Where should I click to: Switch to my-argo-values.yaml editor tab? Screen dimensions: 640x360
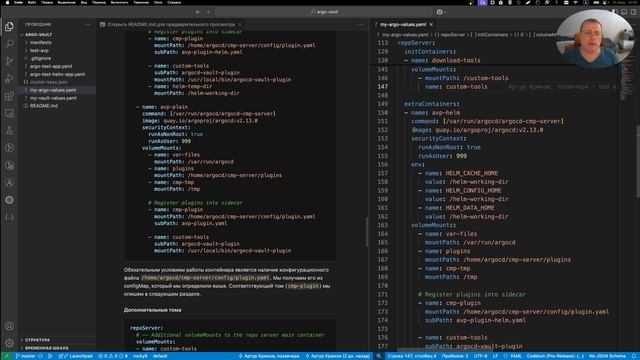pos(403,24)
